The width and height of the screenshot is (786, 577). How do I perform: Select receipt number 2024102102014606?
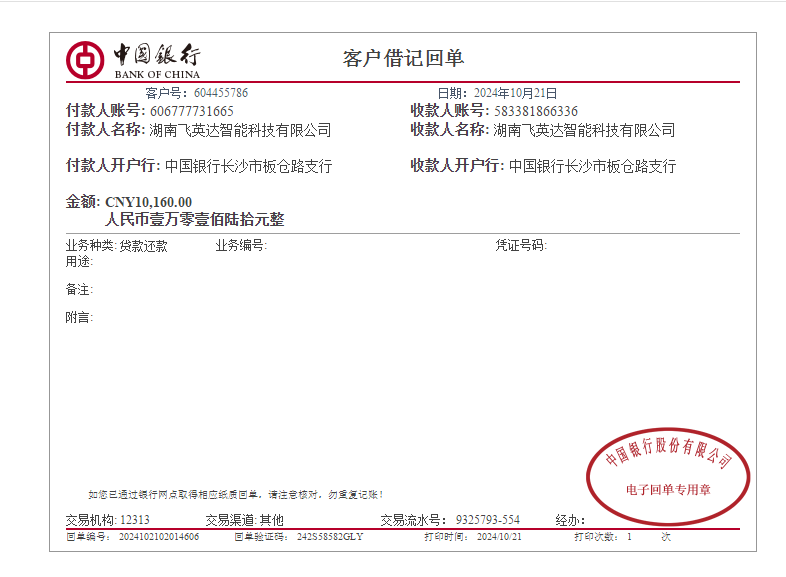pyautogui.click(x=159, y=537)
